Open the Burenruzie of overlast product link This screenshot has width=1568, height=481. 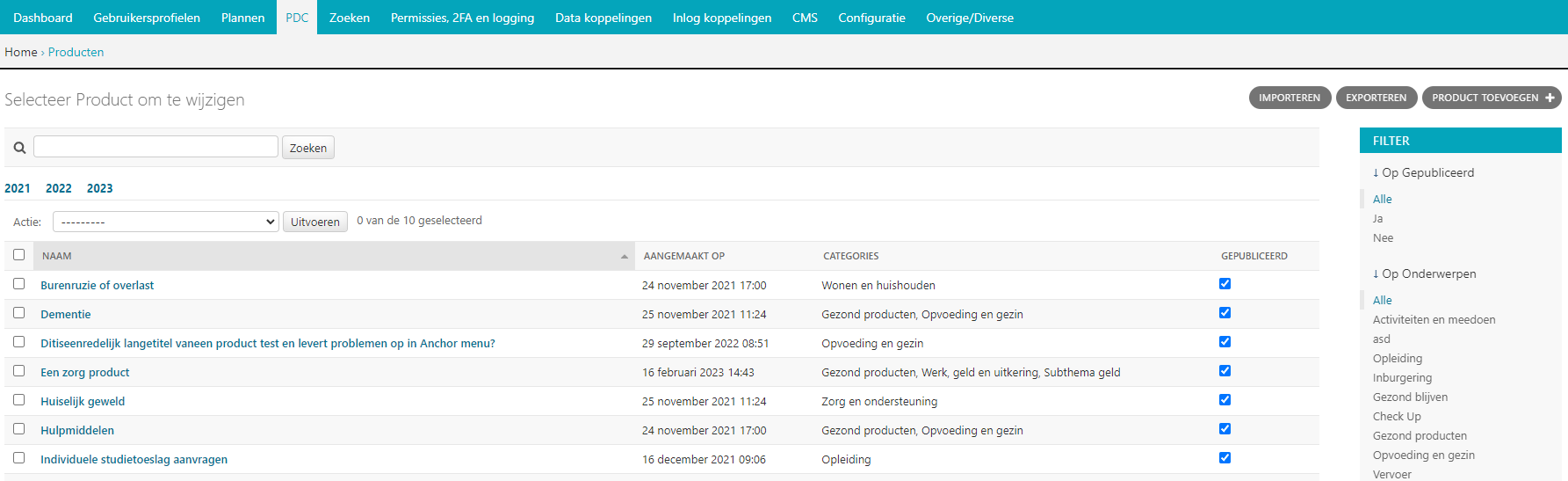97,285
